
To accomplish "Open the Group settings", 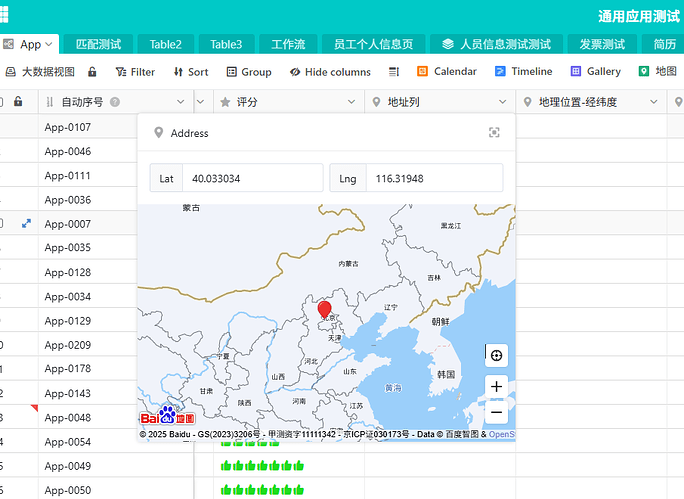I will [249, 72].
